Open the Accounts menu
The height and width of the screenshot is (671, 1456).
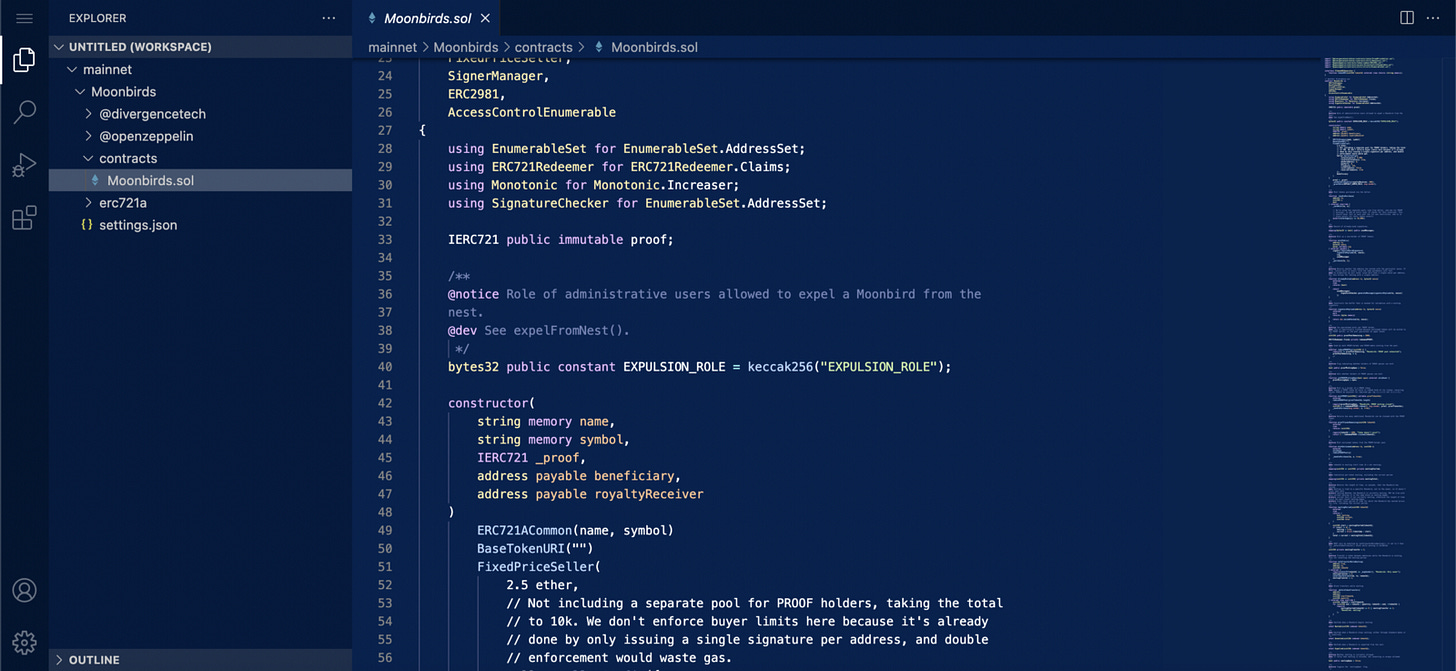pos(24,590)
